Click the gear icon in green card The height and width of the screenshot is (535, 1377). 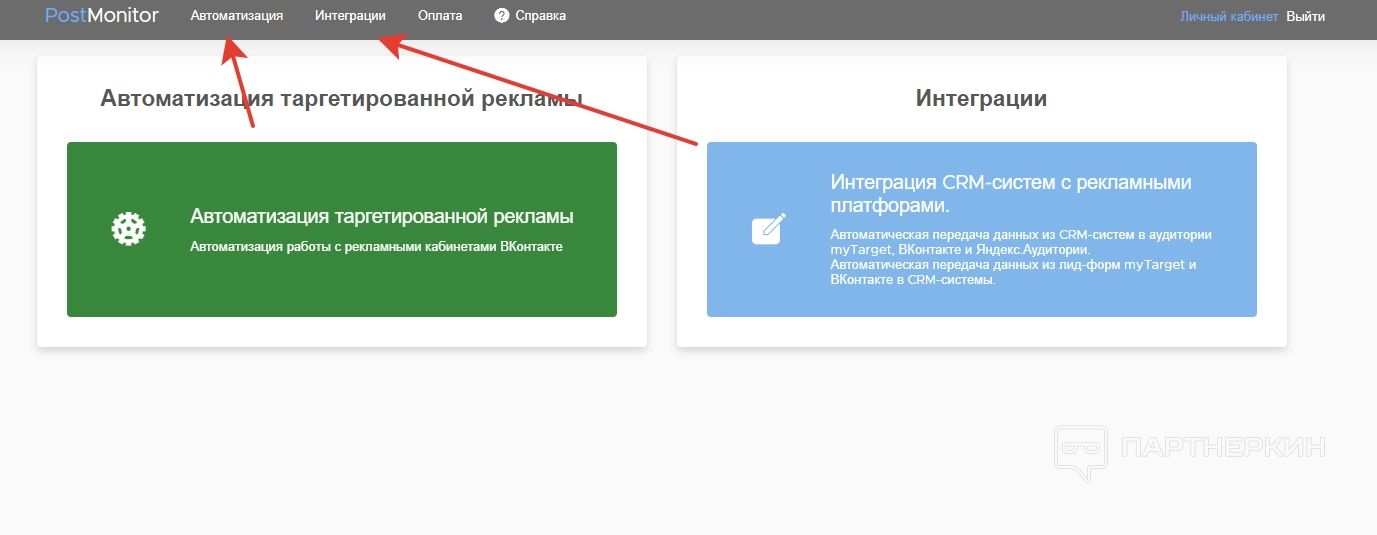(128, 229)
